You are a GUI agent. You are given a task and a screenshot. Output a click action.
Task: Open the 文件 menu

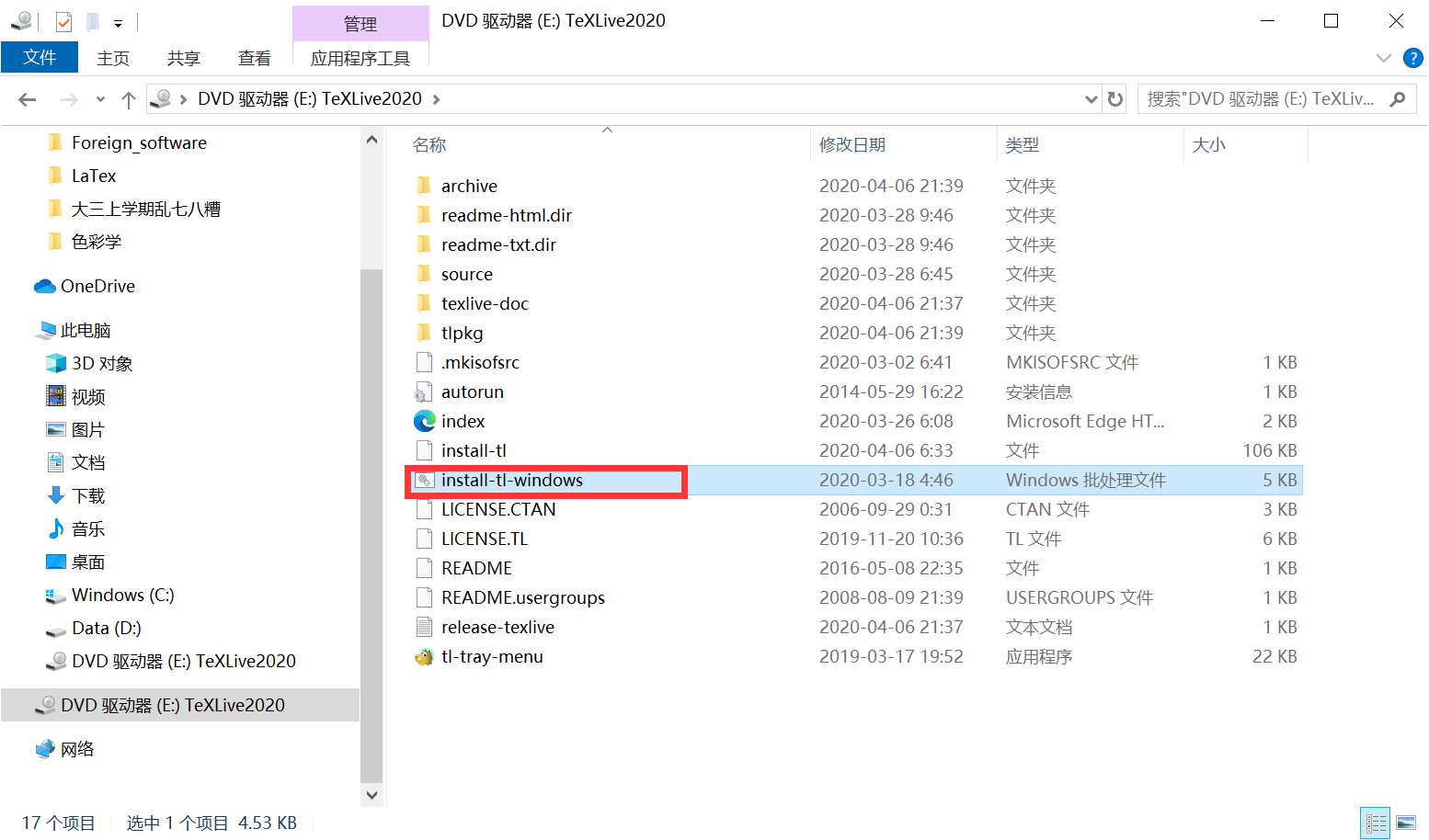[40, 57]
